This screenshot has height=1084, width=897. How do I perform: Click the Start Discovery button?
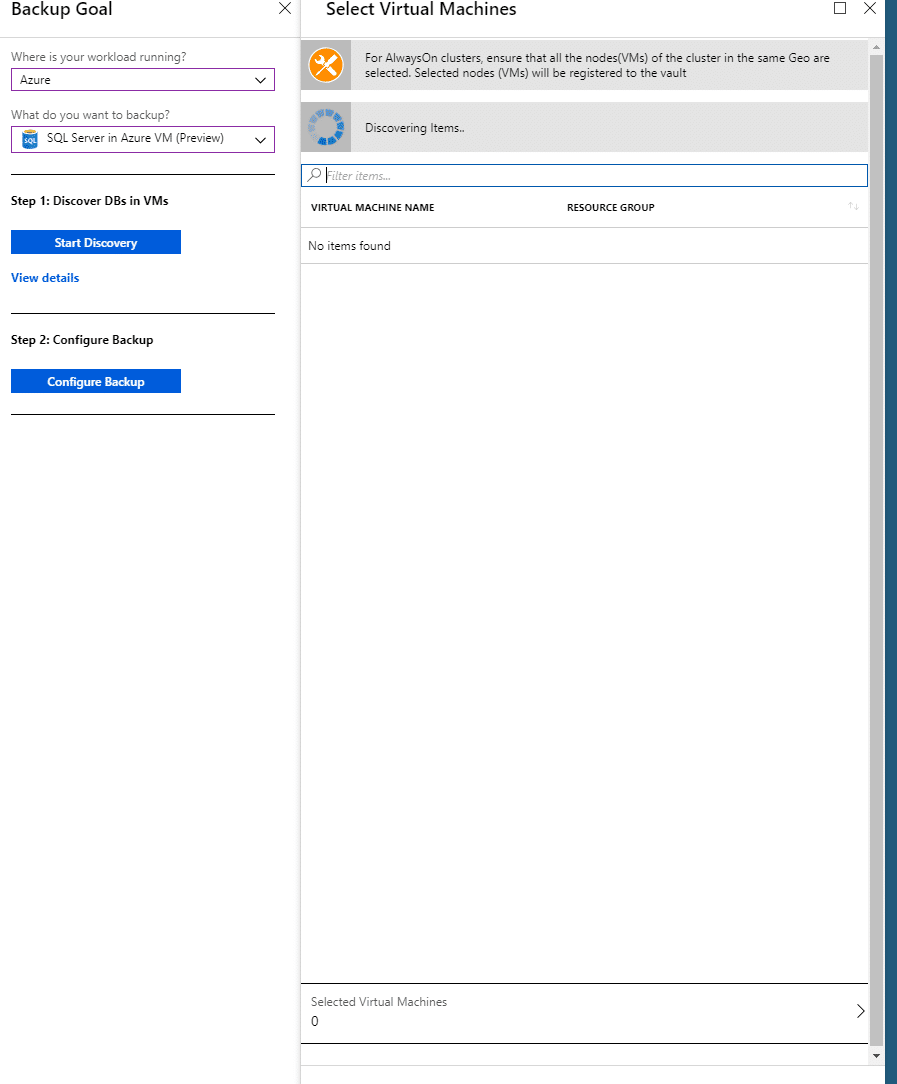tap(96, 243)
